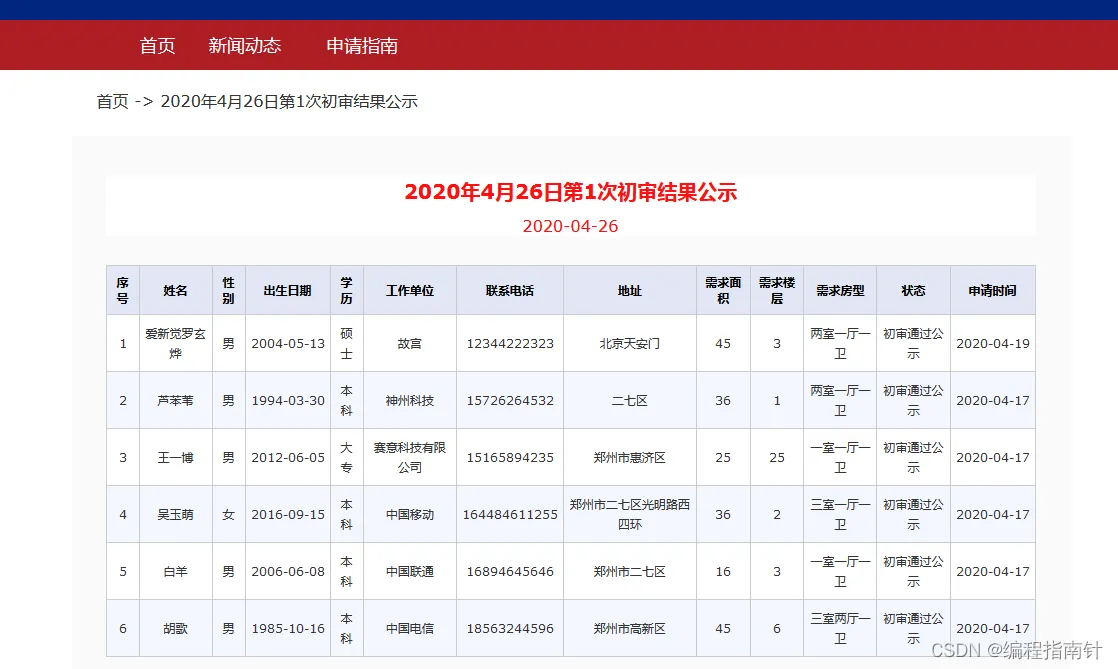The height and width of the screenshot is (669, 1118).
Task: Click the address cell 郑州市高新区
Action: click(630, 628)
